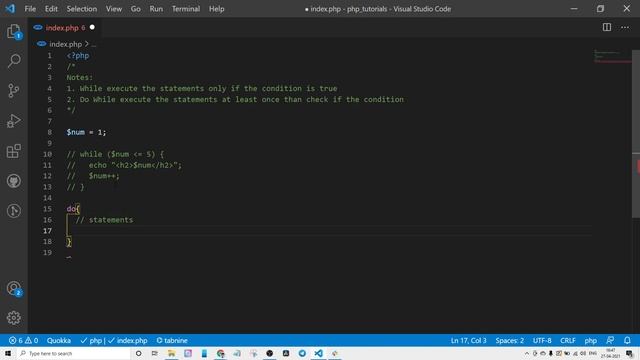Open Task View on the taskbar
The width and height of the screenshot is (640, 360).
[155, 353]
